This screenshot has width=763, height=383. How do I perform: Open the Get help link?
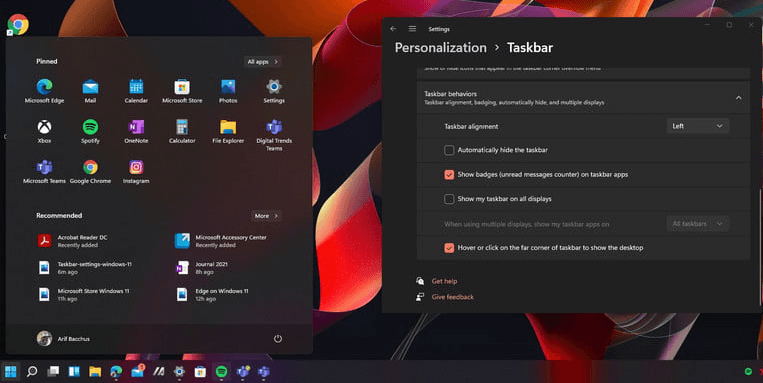coord(444,281)
